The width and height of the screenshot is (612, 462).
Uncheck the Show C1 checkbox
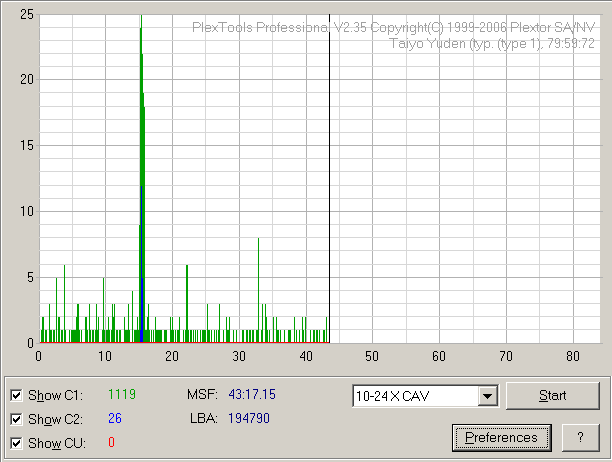(x=16, y=395)
